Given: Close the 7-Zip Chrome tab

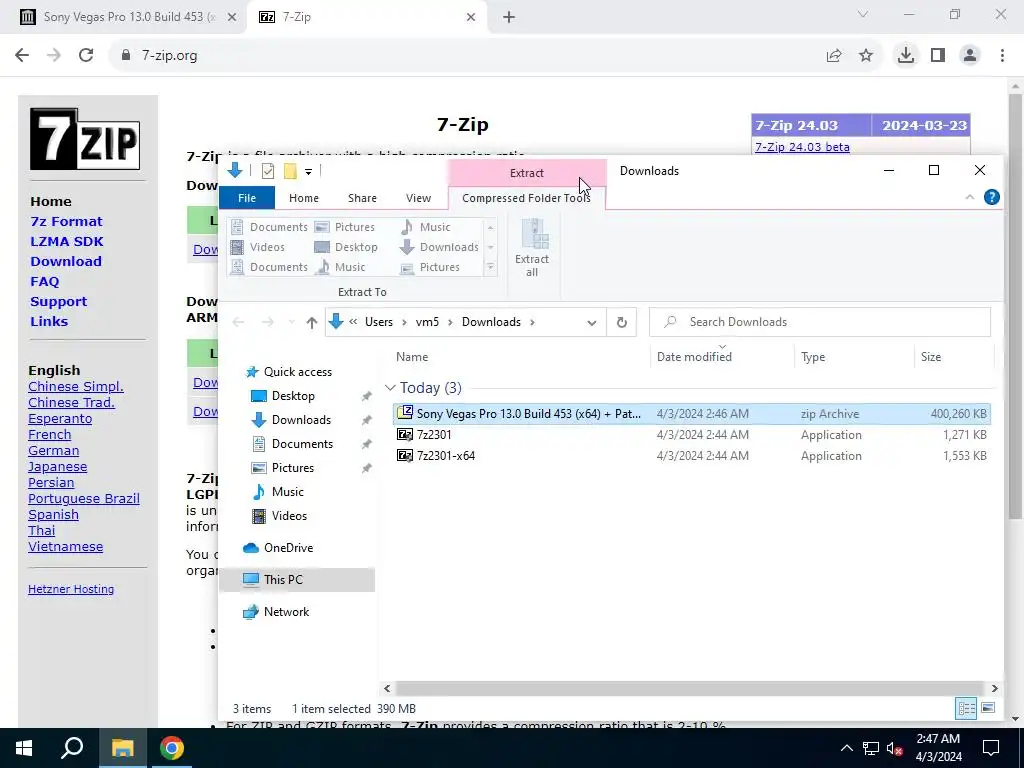Looking at the screenshot, I should pos(471,18).
